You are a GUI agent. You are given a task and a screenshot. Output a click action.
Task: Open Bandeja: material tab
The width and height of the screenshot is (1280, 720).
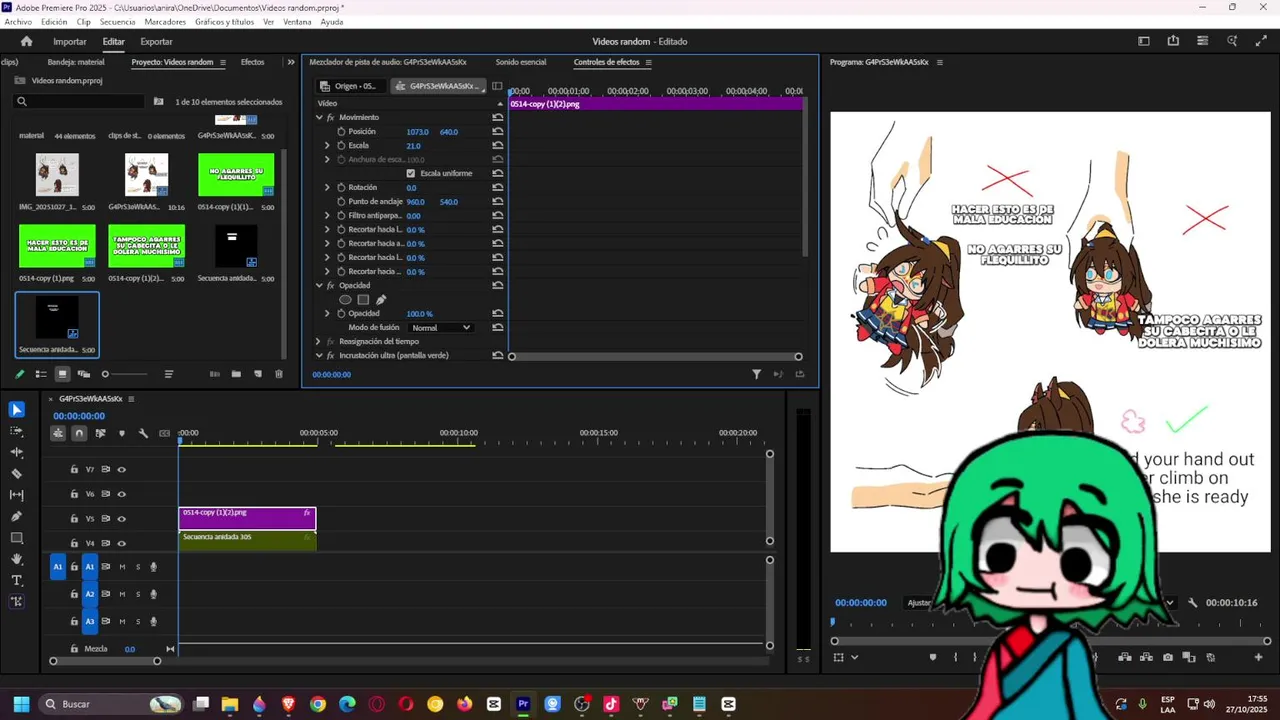click(x=76, y=62)
